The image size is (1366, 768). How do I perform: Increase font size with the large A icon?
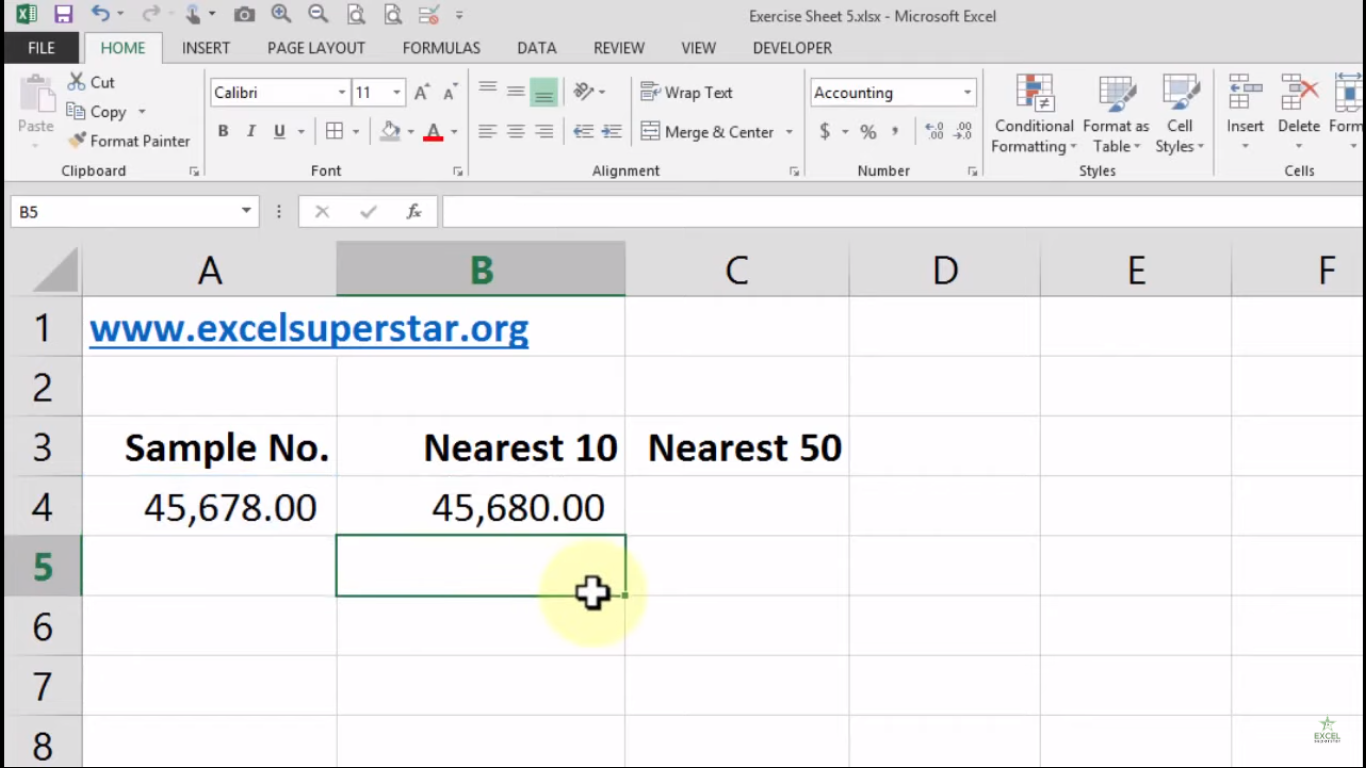pos(422,92)
